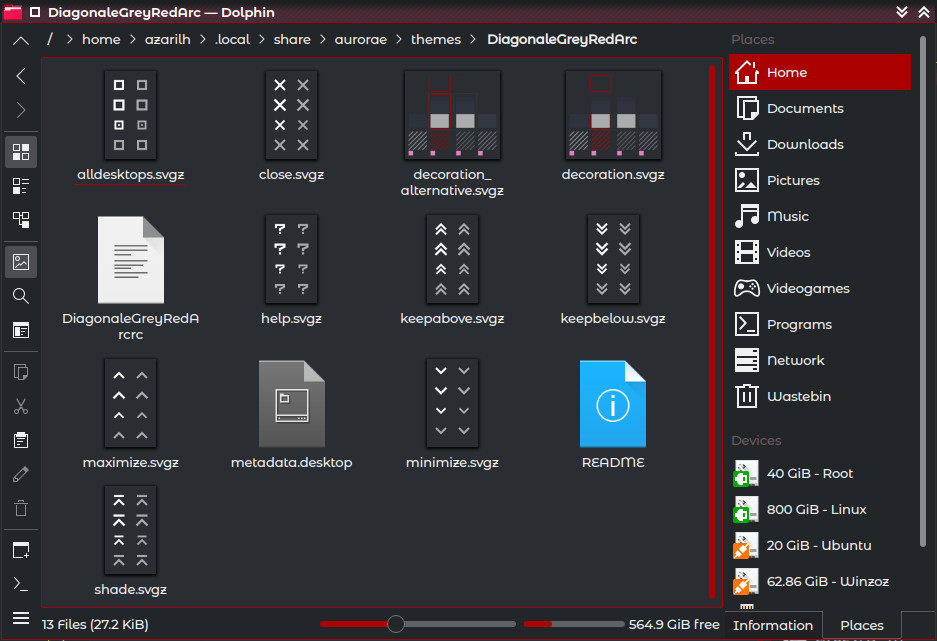The image size is (937, 641).
Task: Open the Find search tool
Action: tap(21, 296)
